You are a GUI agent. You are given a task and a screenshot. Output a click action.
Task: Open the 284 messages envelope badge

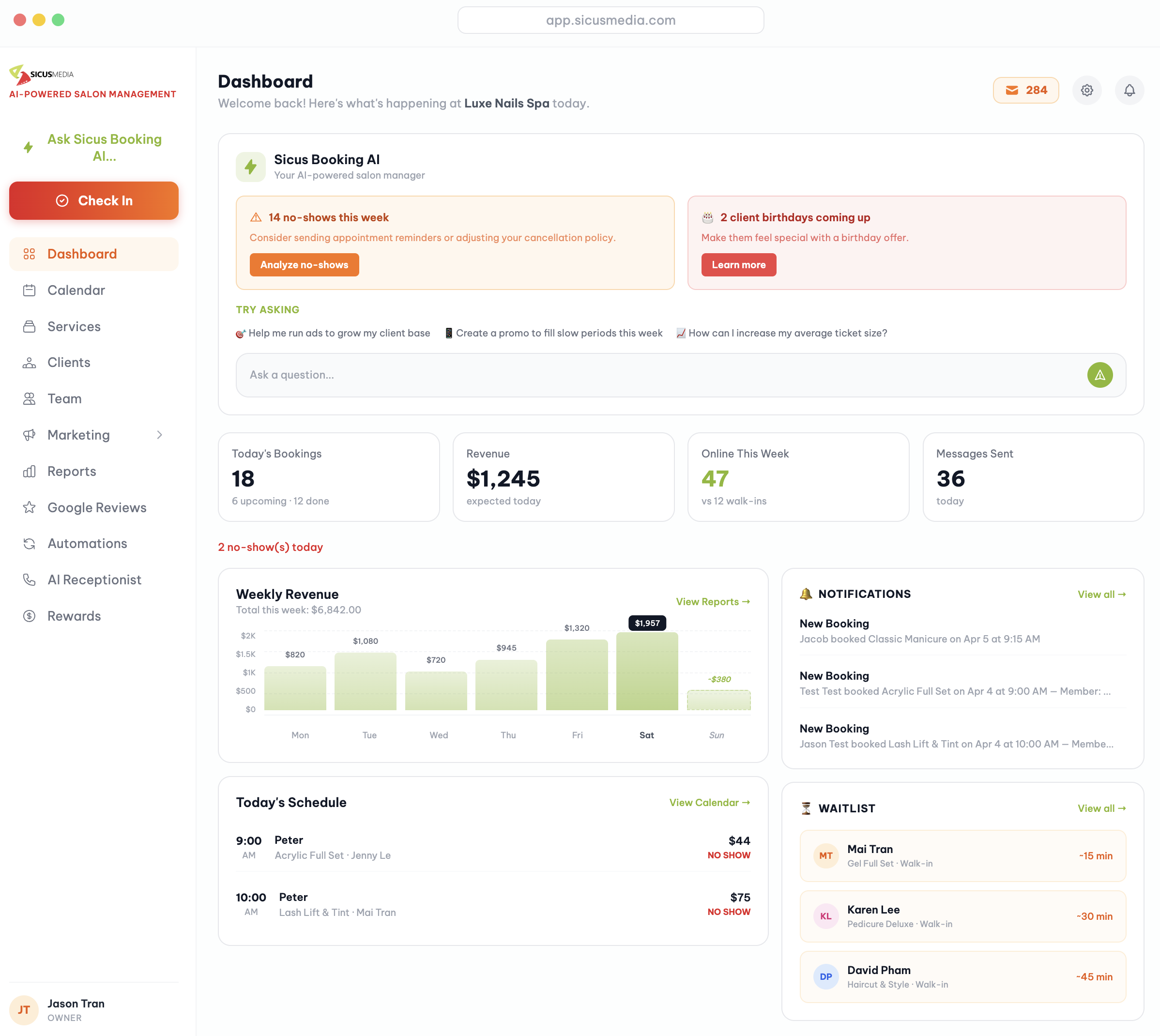(1026, 91)
